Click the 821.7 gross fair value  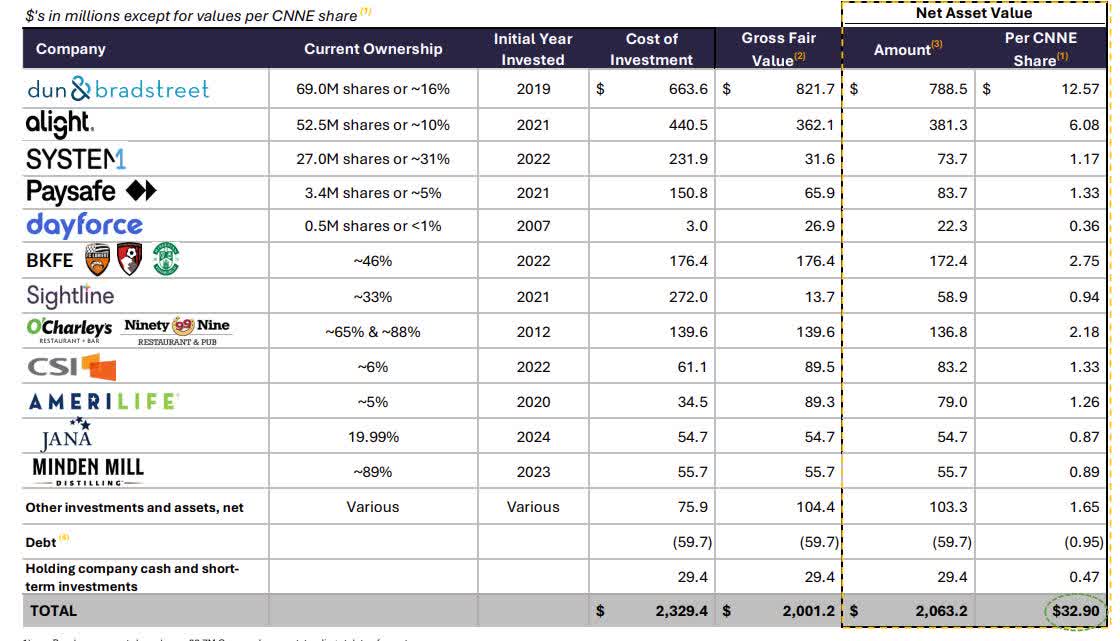815,89
